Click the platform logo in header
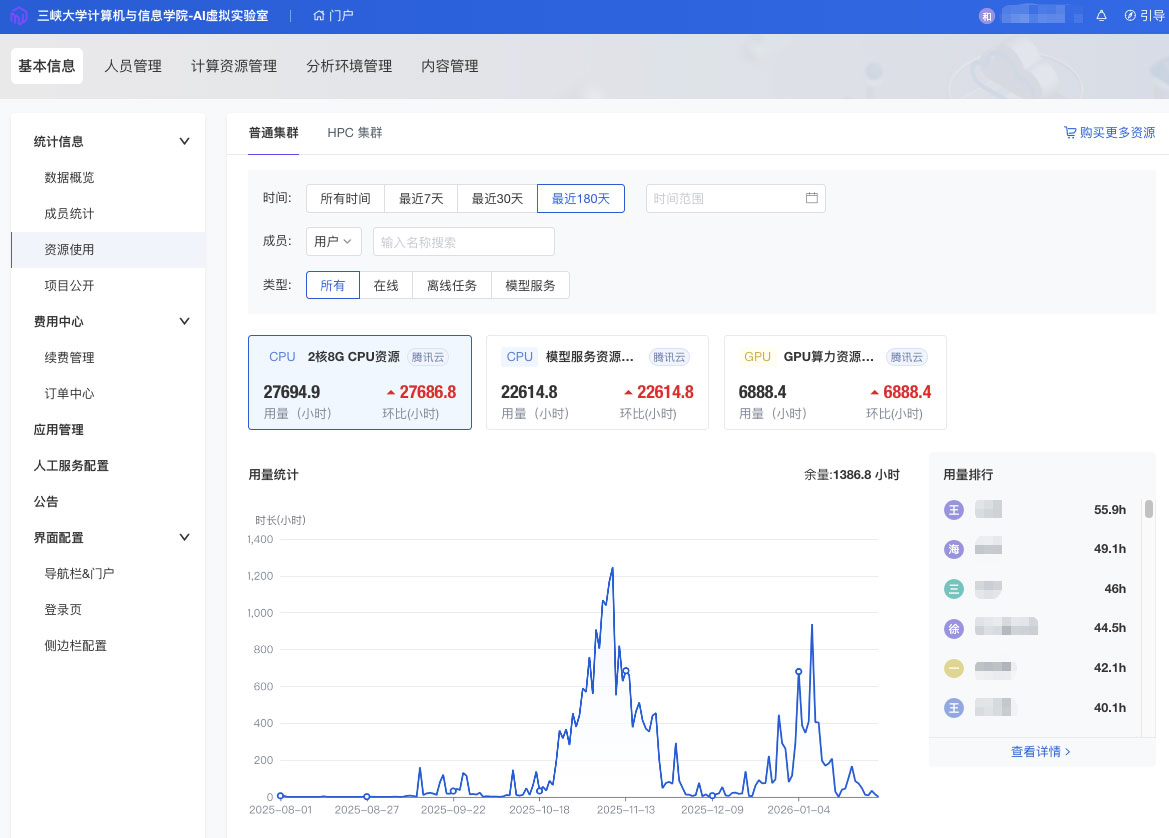The width and height of the screenshot is (1169, 838). point(18,16)
